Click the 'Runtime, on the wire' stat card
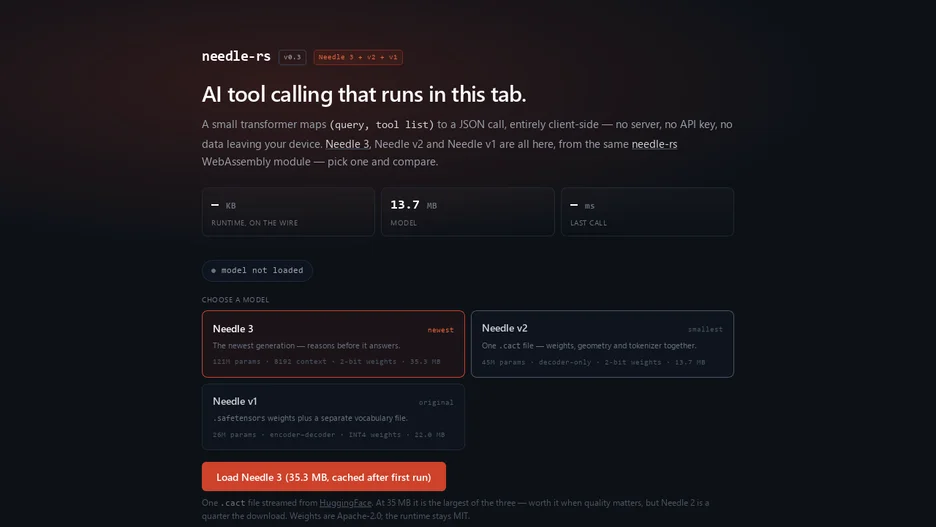Viewport: 936px width, 527px height. click(x=288, y=212)
